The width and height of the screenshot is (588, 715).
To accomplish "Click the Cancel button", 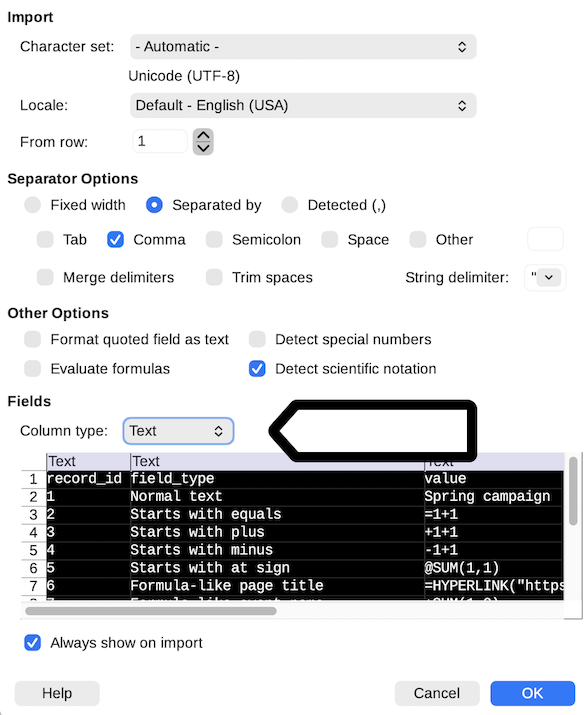I will [x=437, y=694].
